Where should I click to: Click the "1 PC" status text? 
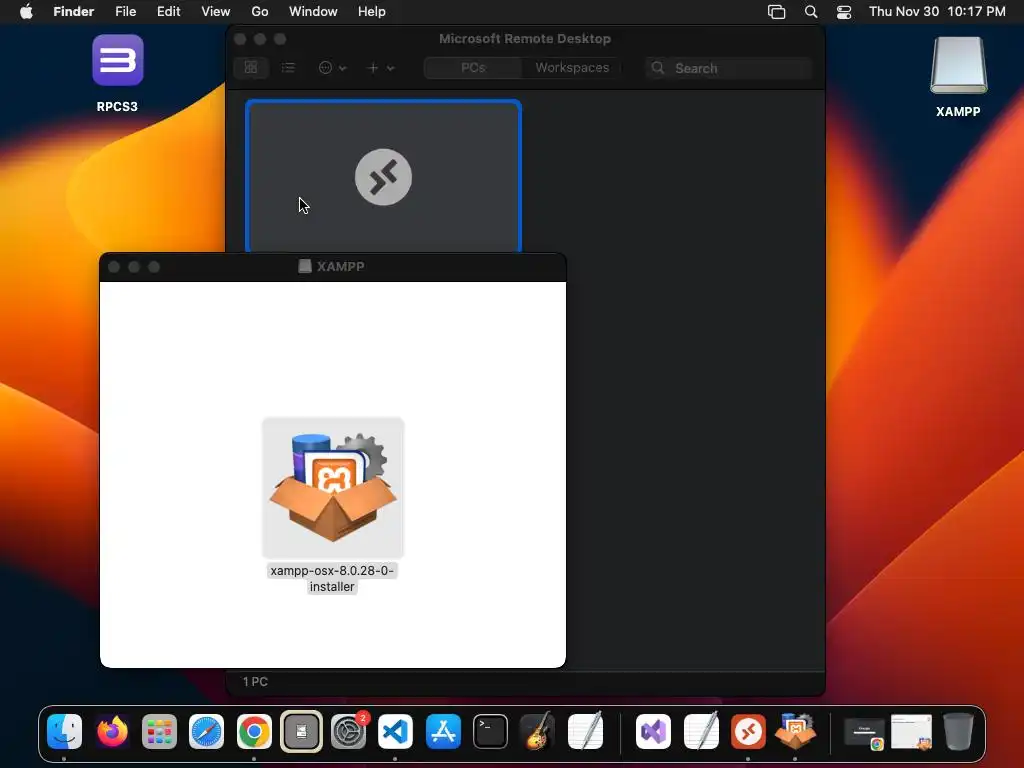coord(255,682)
